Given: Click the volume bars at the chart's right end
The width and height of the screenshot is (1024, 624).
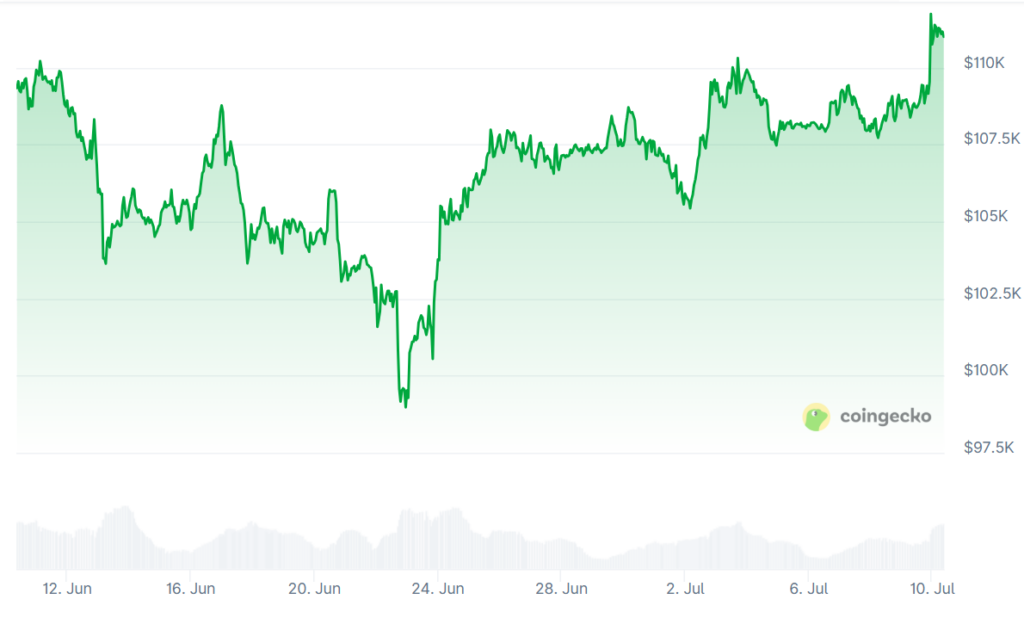Looking at the screenshot, I should click(938, 546).
